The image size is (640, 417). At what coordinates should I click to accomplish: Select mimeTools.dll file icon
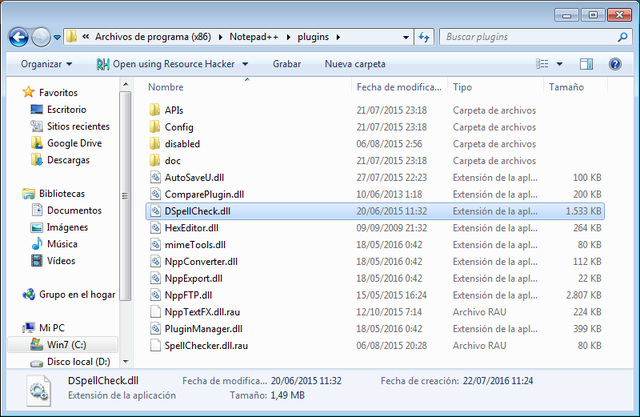(x=155, y=244)
